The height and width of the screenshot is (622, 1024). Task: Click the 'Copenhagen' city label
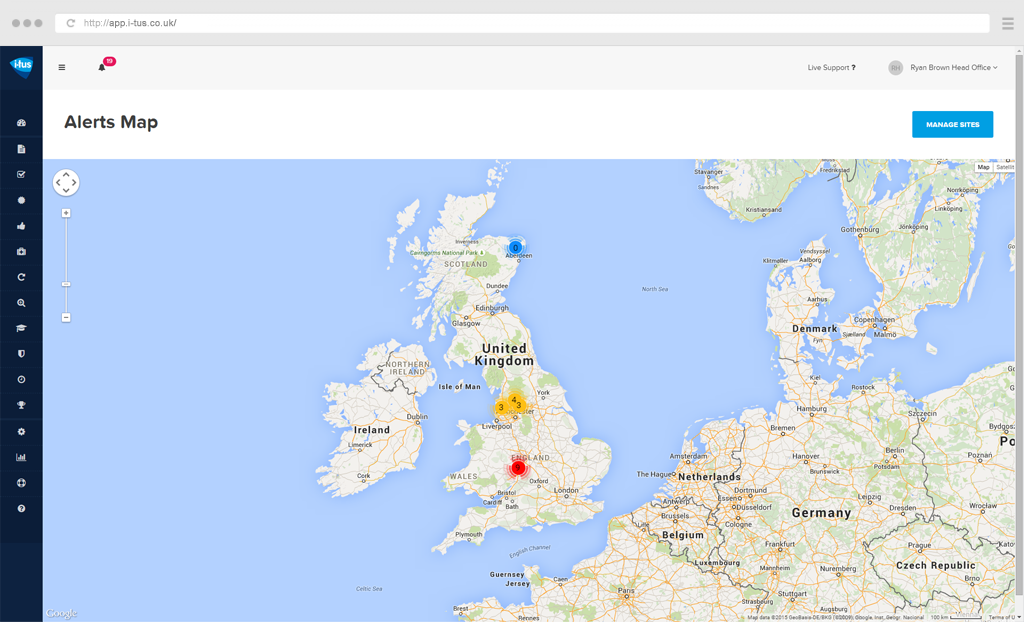[874, 320]
